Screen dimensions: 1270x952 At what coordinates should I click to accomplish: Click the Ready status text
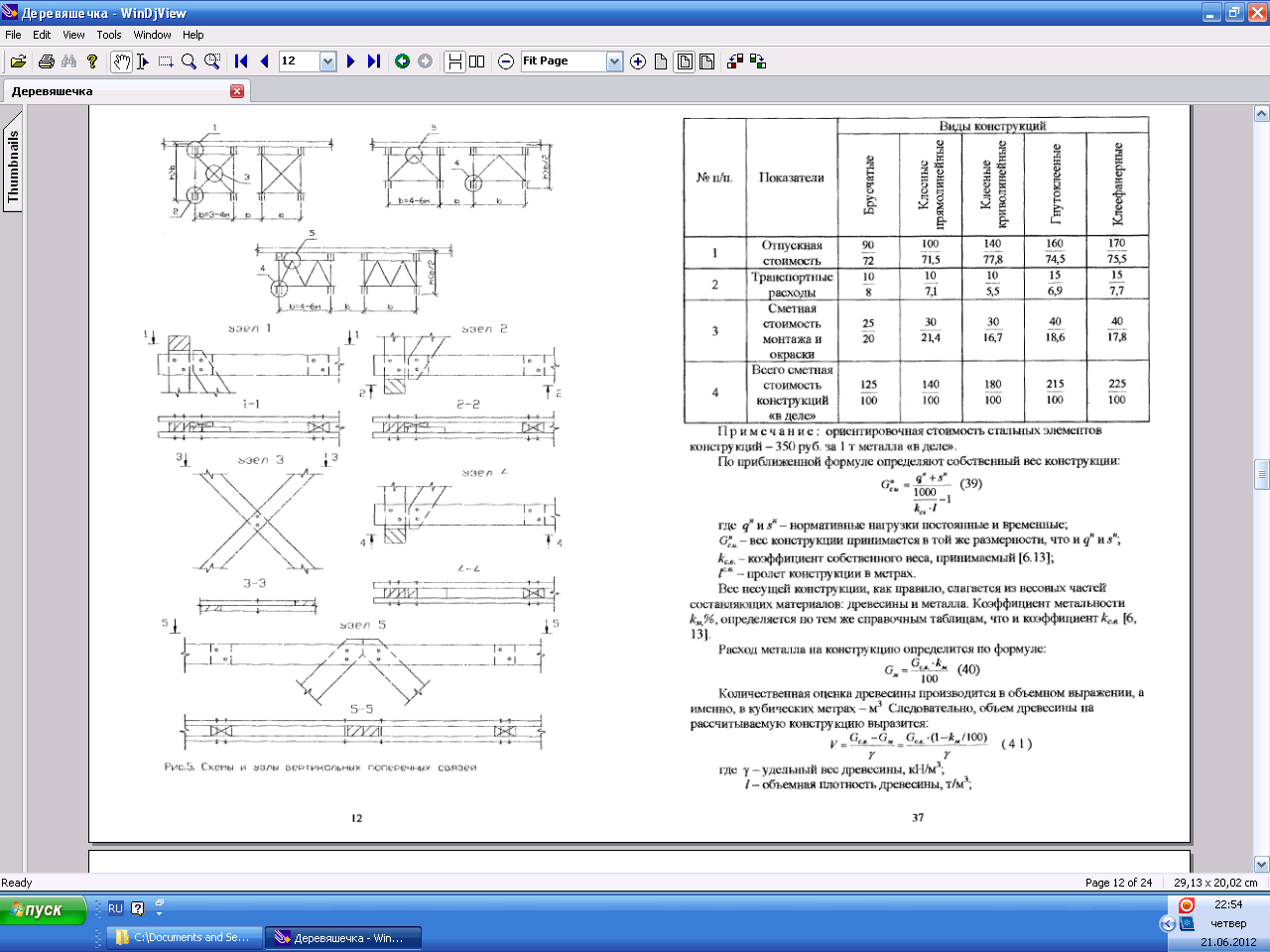[x=17, y=883]
